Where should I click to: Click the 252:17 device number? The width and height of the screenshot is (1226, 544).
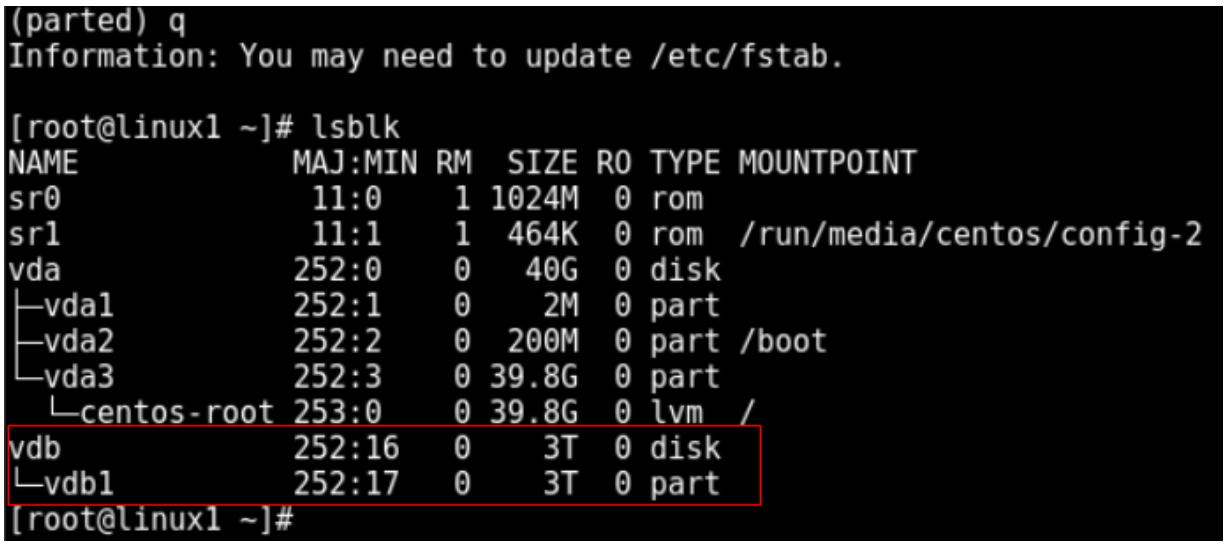click(346, 484)
